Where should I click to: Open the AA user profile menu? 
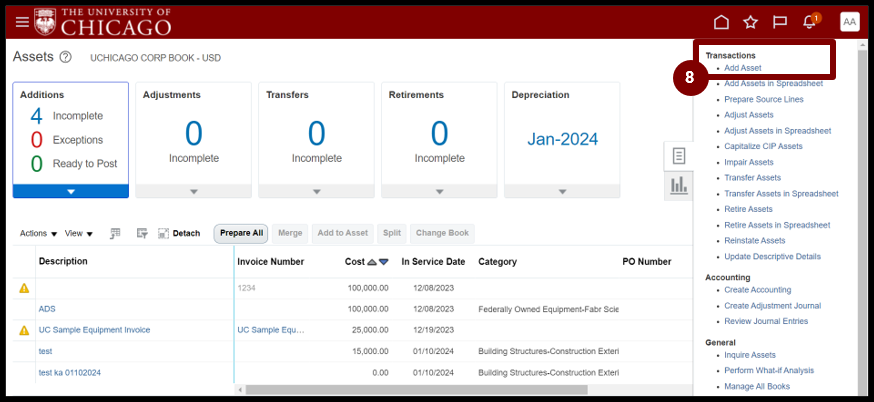[x=849, y=22]
